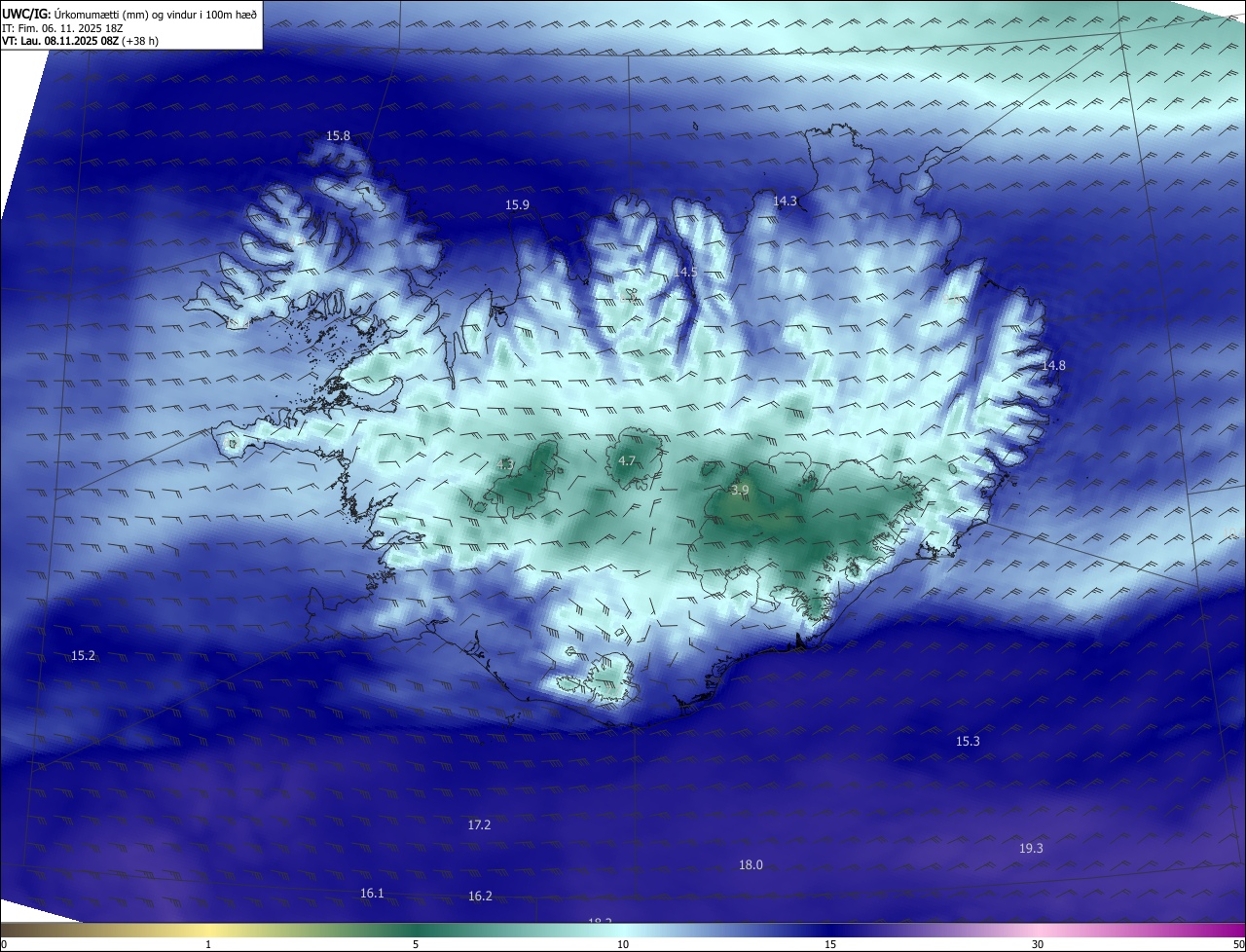1246x952 pixels.
Task: Click the 0 label on the color scale
Action: 3,944
